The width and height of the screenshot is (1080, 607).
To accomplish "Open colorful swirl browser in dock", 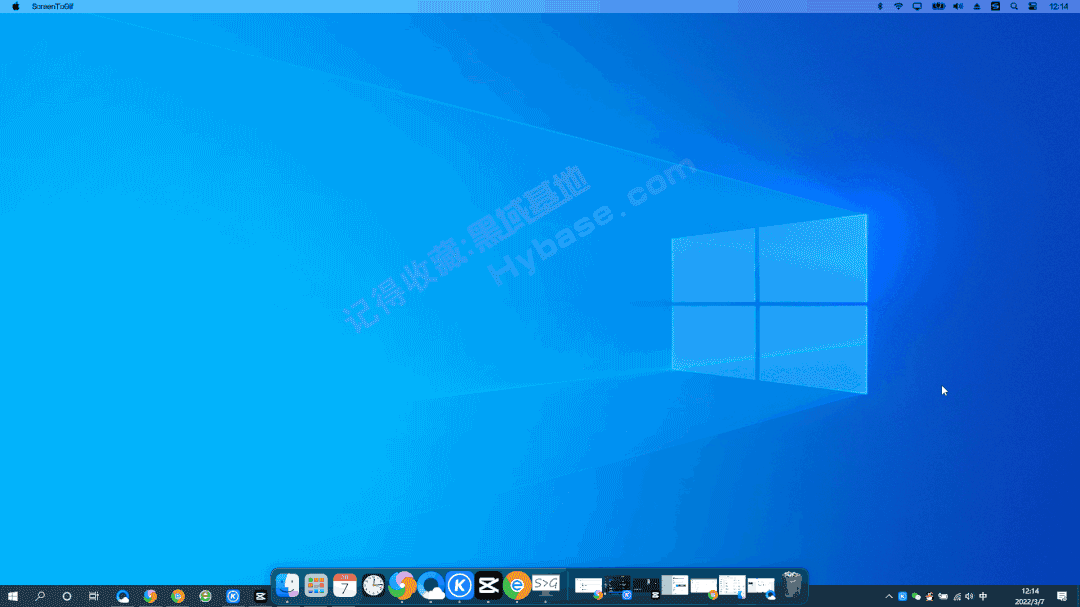I will pyautogui.click(x=402, y=586).
